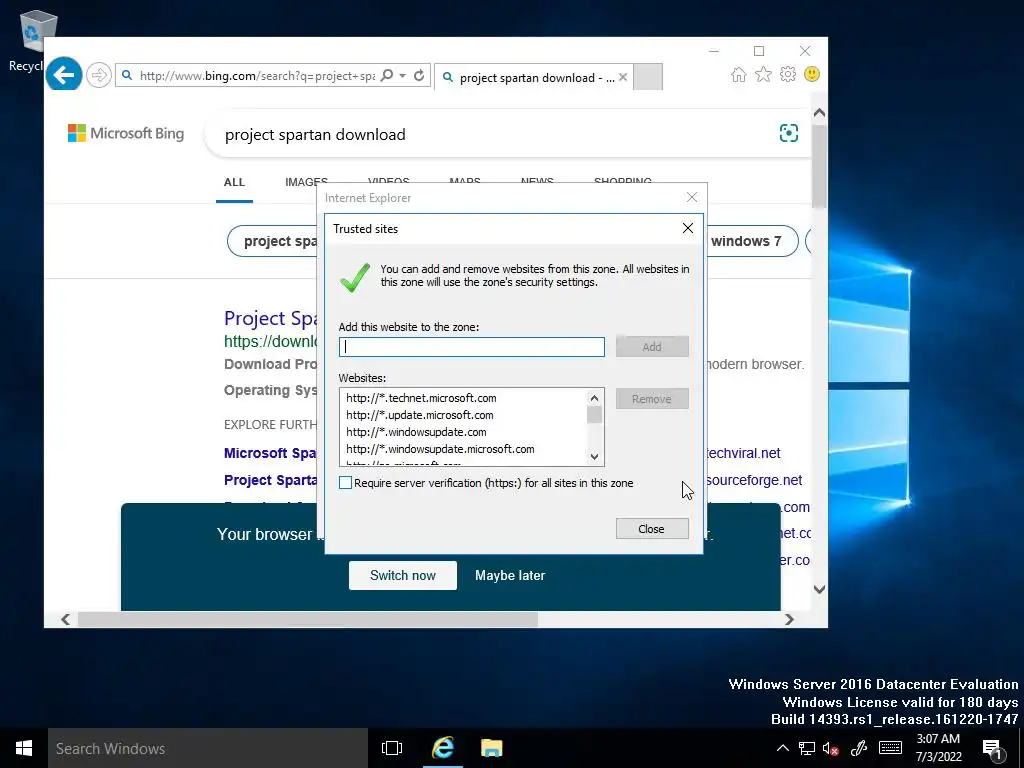Open the Tools gear icon
The width and height of the screenshot is (1024, 768).
coord(788,74)
